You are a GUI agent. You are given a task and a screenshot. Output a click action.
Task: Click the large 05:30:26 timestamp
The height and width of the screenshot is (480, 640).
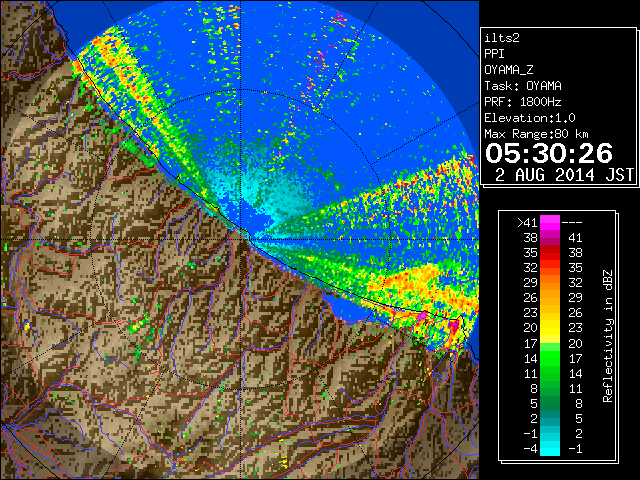pos(549,153)
